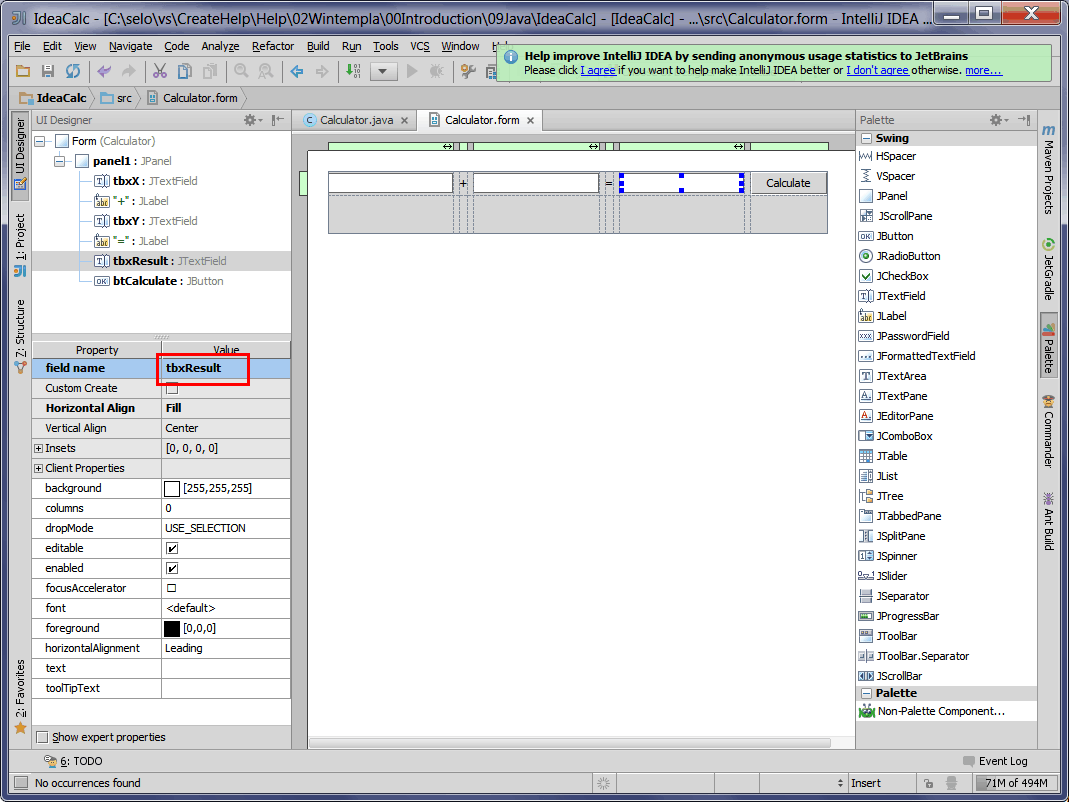Open the JetGradle side tool window

[x=1049, y=269]
